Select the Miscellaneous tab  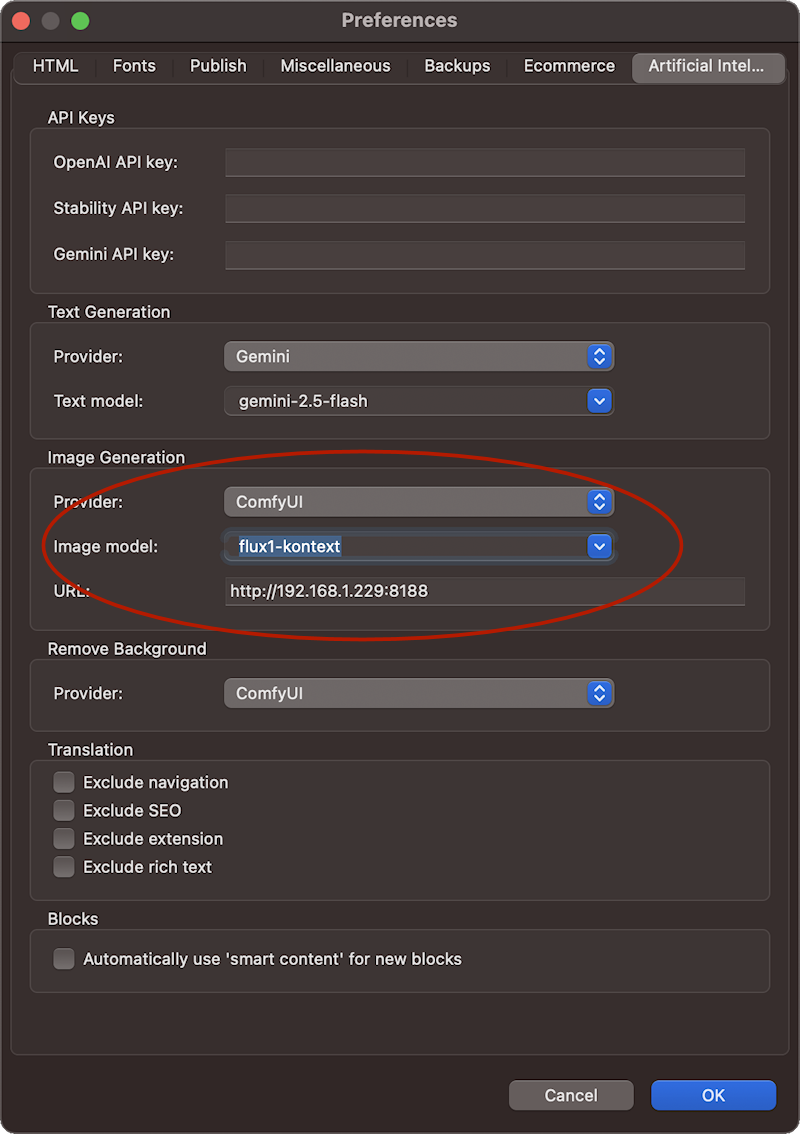(x=335, y=66)
